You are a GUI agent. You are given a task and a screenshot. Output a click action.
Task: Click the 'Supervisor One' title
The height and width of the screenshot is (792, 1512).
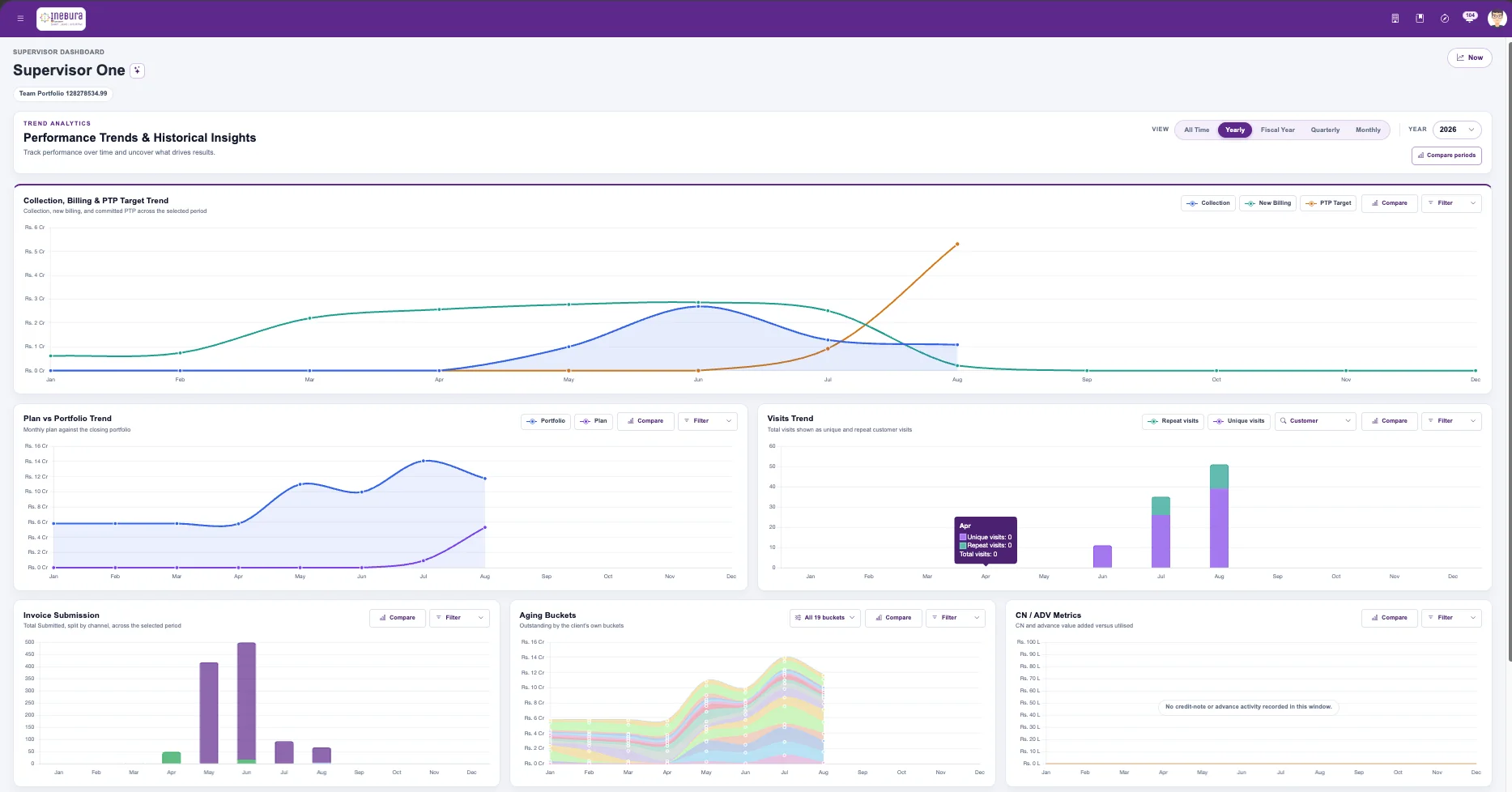[69, 70]
